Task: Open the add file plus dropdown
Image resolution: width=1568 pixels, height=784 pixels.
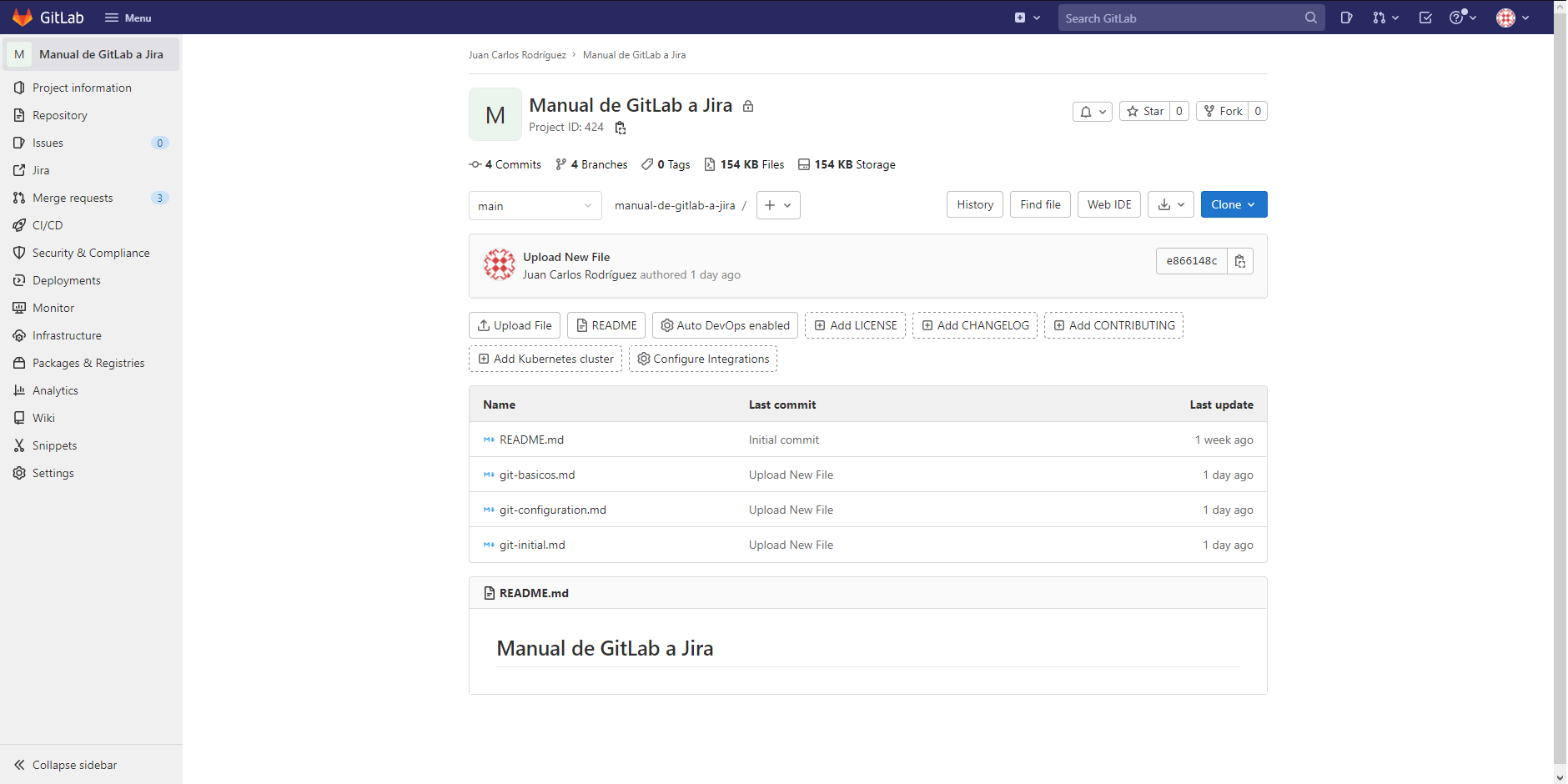Action: click(x=778, y=205)
